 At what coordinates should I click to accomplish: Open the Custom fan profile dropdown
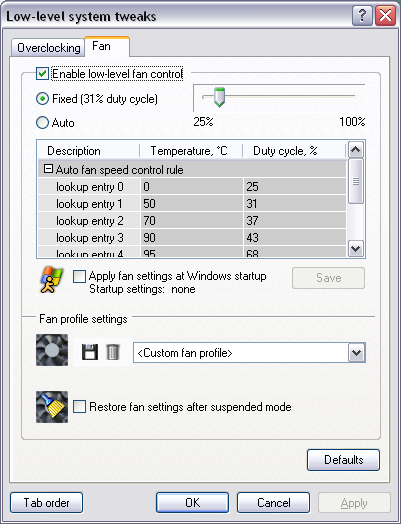tap(357, 353)
